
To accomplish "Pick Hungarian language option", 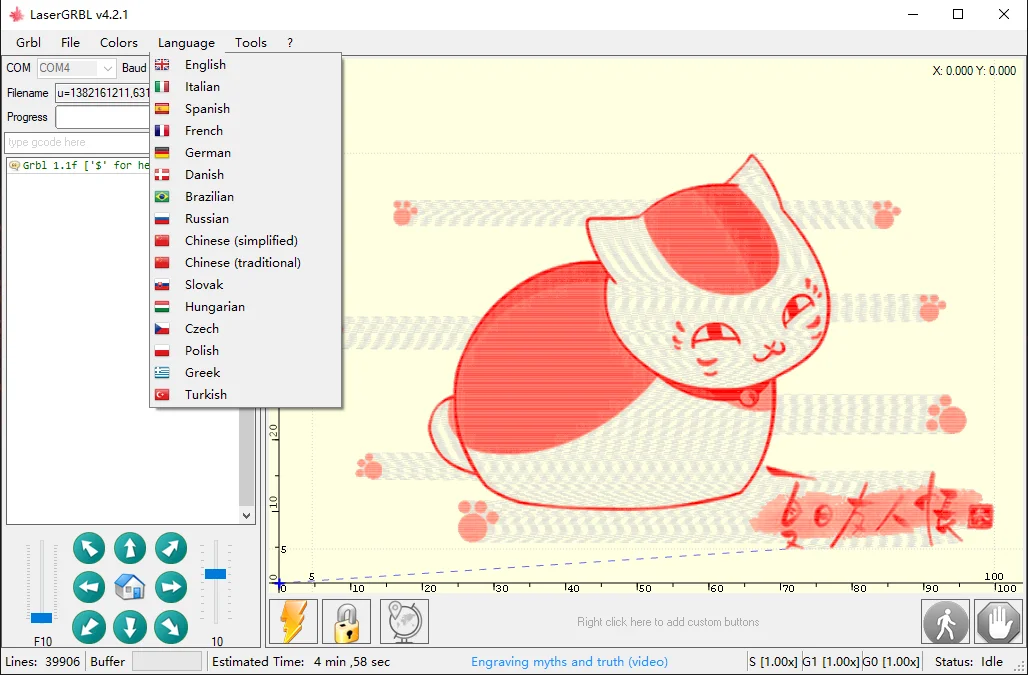I will pos(245,307).
